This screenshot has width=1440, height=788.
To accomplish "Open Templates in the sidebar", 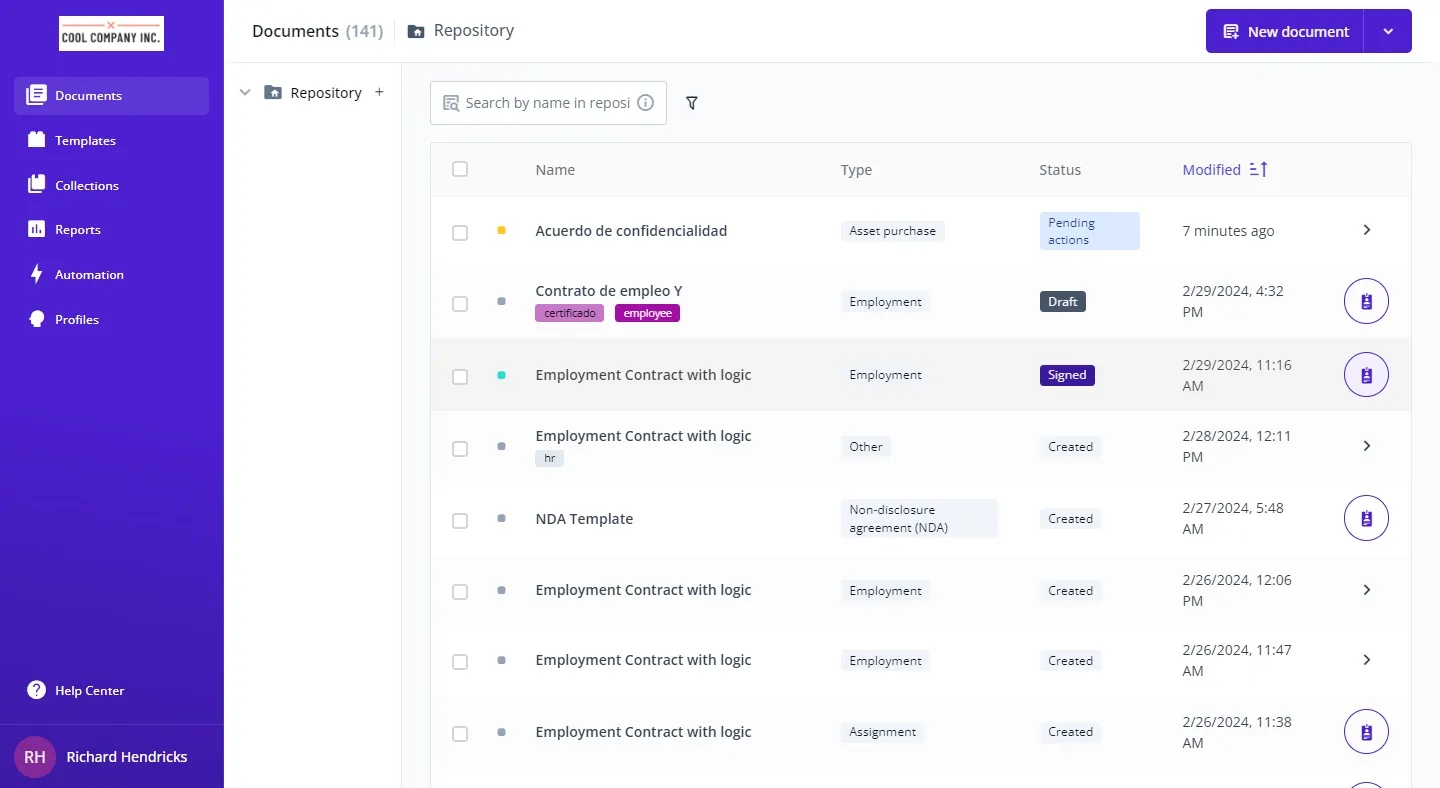I will pos(85,141).
